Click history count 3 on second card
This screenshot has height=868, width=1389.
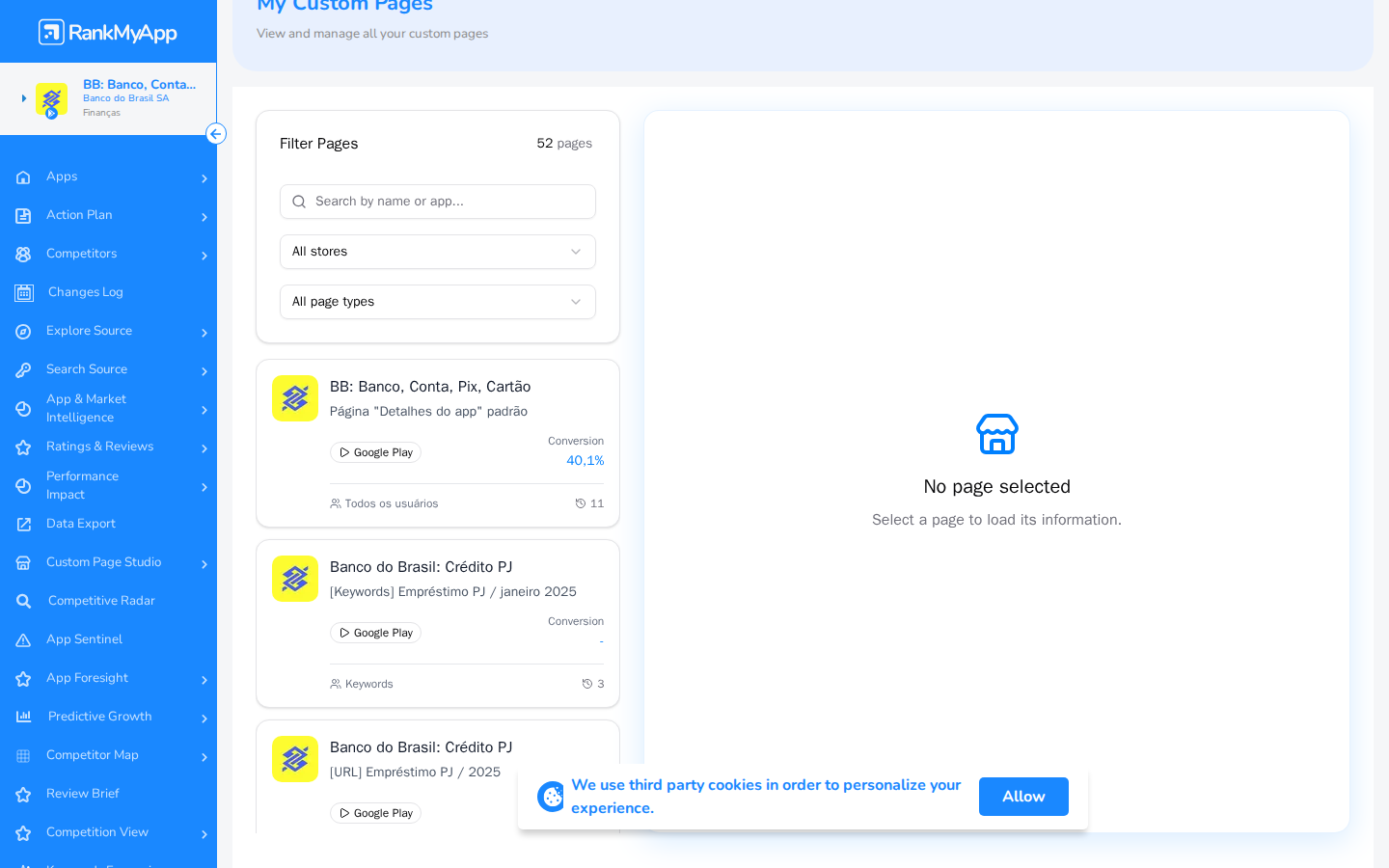[593, 684]
